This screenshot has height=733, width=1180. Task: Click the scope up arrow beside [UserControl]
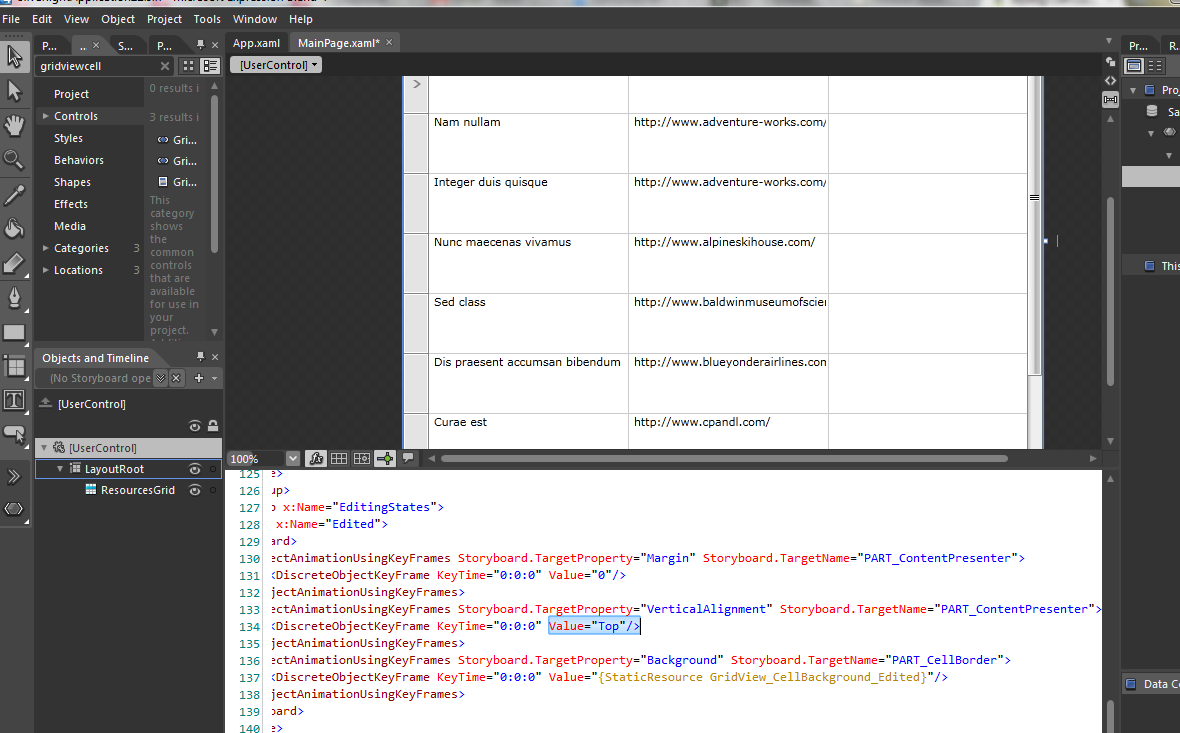[45, 403]
